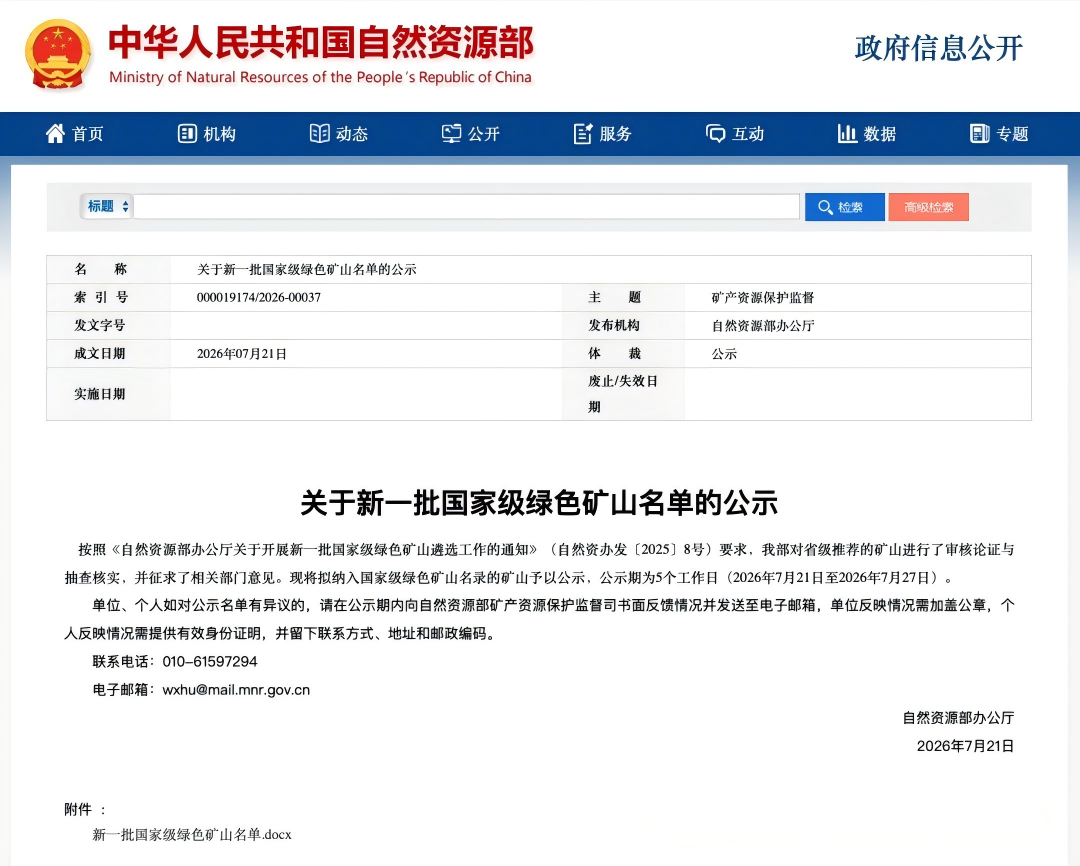Click the 中华人民共和国自然资源部 site title
This screenshot has width=1080, height=866.
click(321, 42)
